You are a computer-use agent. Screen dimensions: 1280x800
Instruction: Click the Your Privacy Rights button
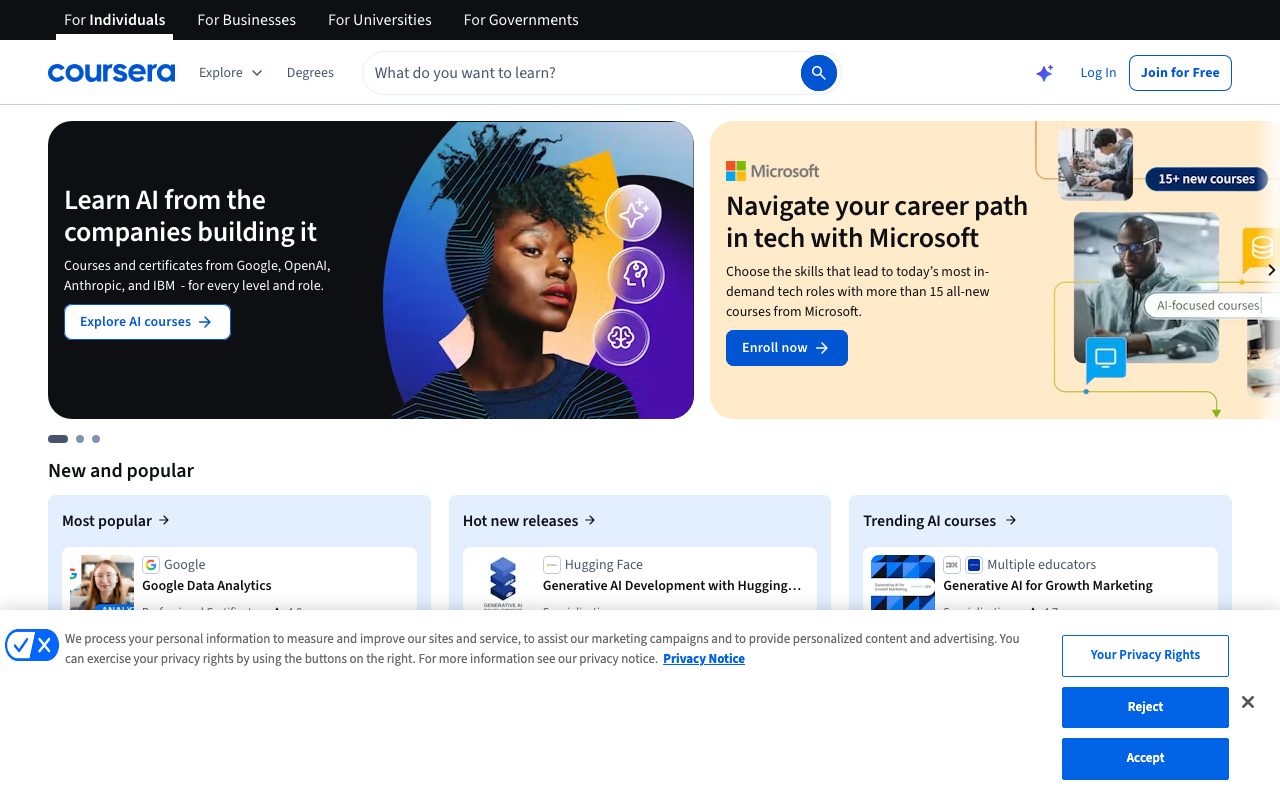pos(1145,655)
